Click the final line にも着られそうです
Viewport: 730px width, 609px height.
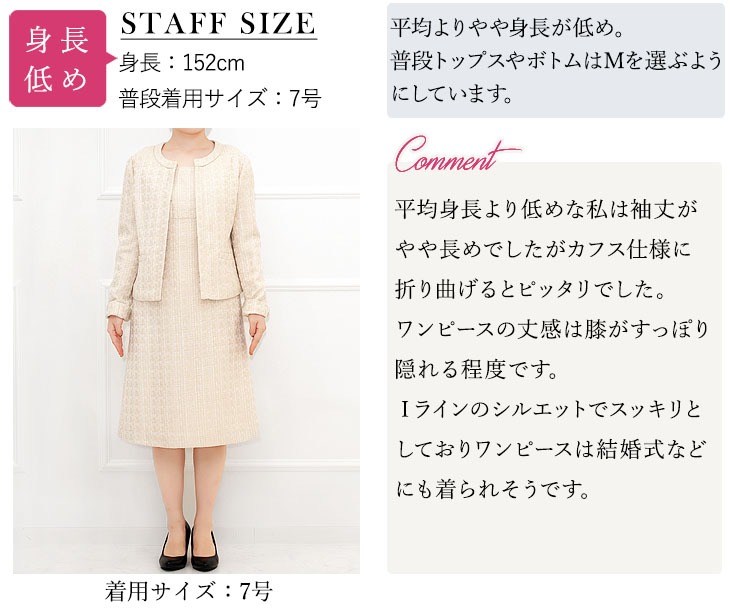[494, 490]
